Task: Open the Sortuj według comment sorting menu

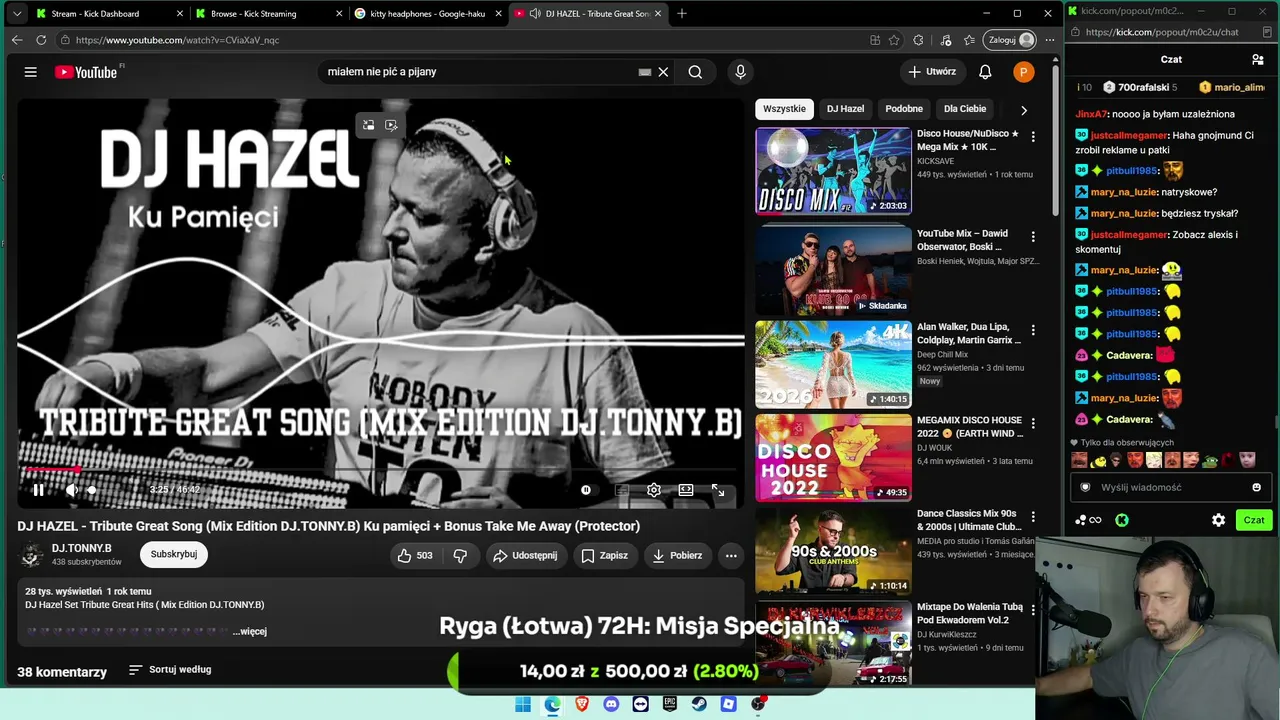Action: (170, 669)
